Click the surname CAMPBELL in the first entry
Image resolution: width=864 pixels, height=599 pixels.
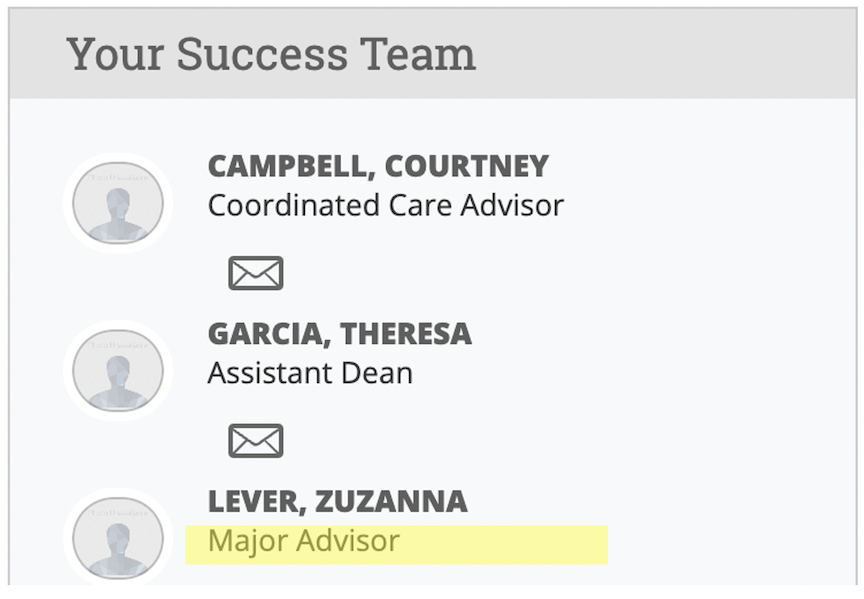point(292,166)
